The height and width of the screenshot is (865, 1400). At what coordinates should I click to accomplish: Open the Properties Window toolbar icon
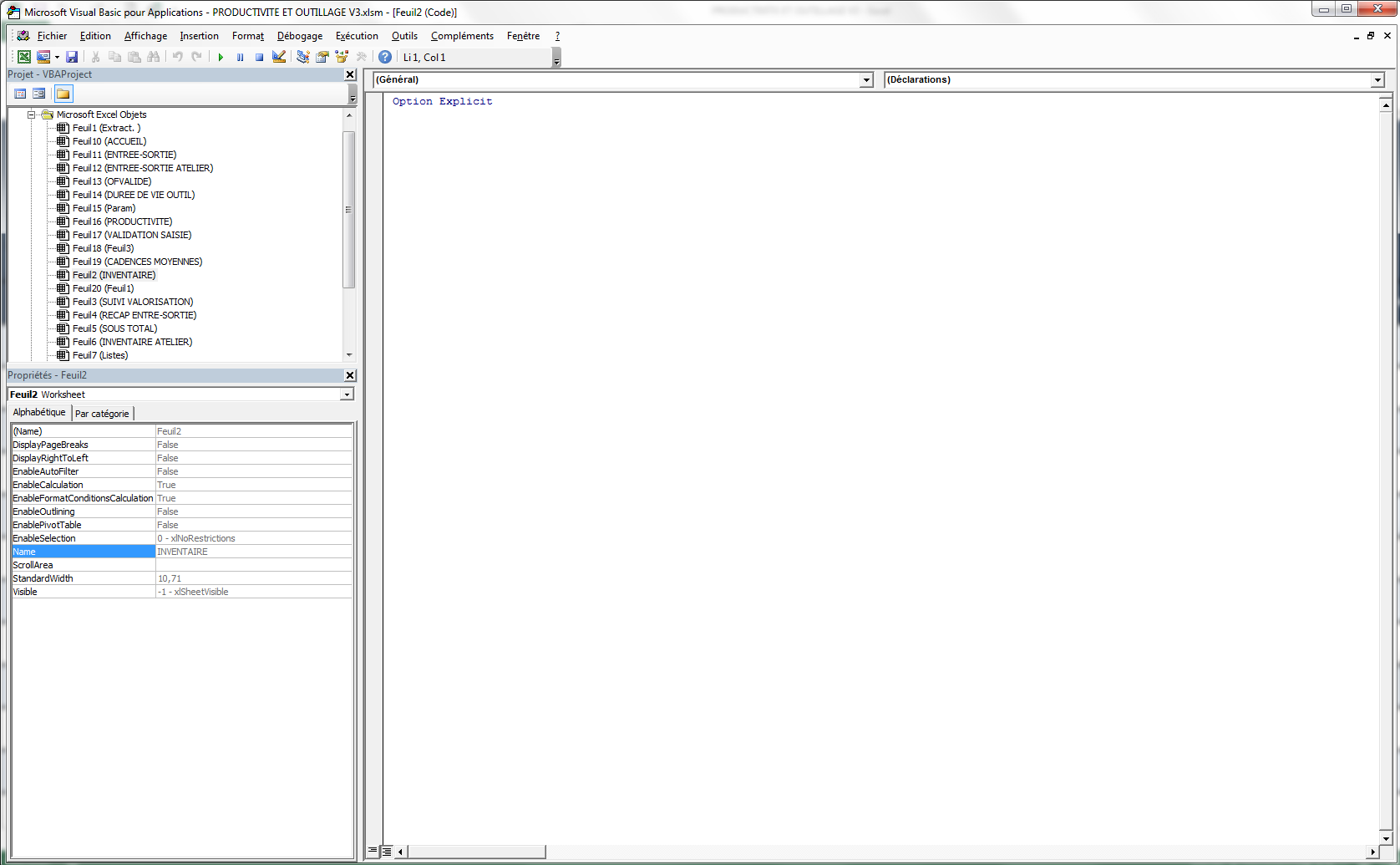[322, 57]
